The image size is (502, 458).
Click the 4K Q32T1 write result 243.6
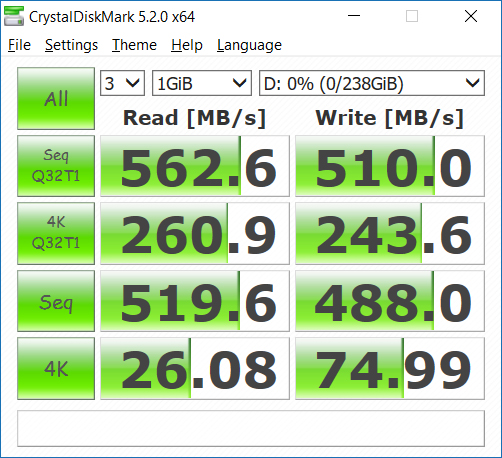390,233
